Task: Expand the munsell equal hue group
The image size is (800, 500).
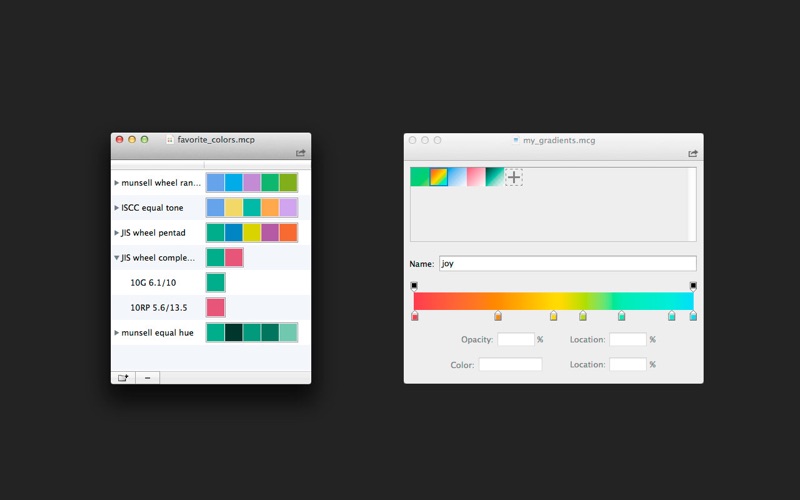Action: coord(117,333)
